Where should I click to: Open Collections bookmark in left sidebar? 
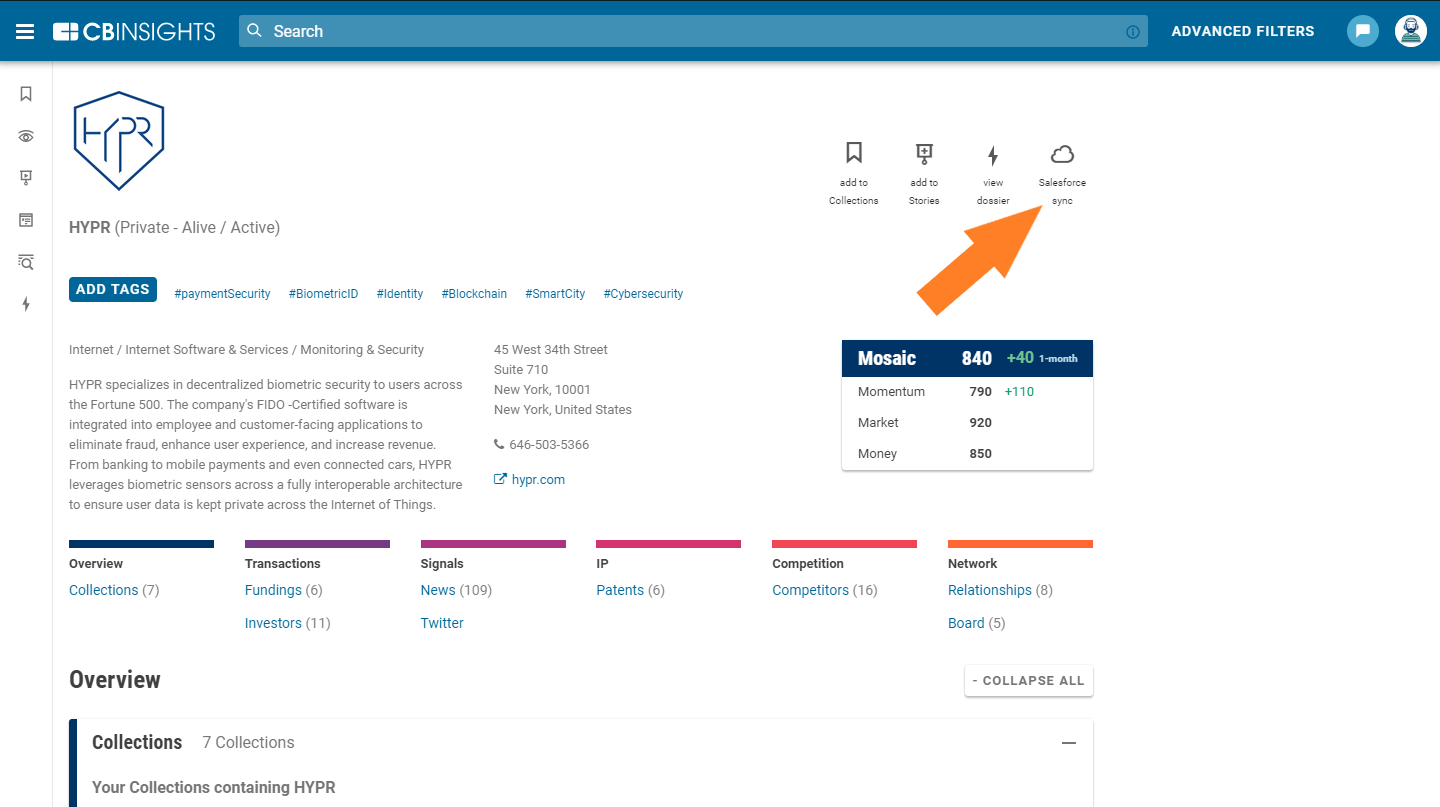[x=26, y=94]
